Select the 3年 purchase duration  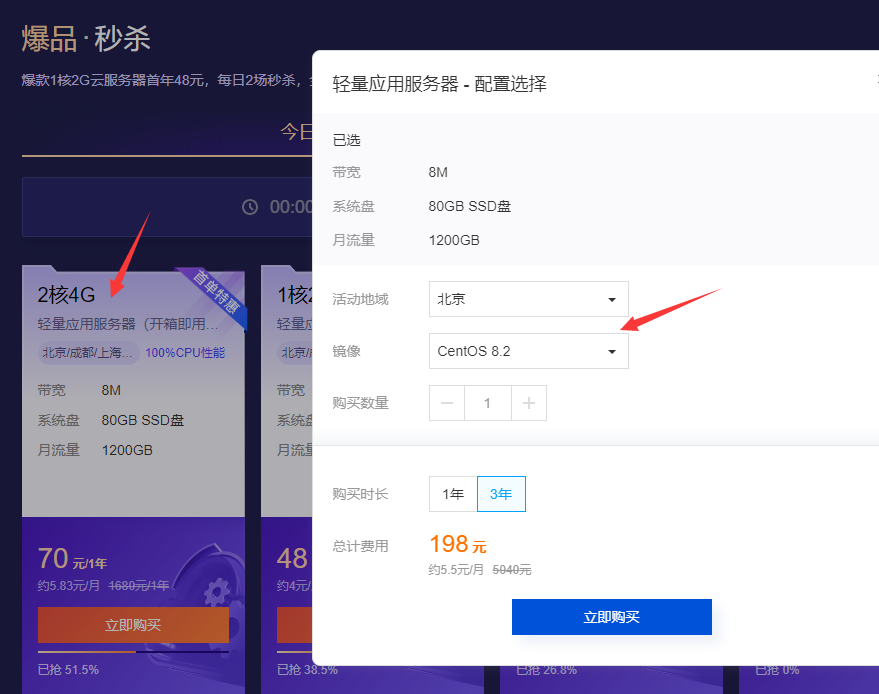click(501, 494)
